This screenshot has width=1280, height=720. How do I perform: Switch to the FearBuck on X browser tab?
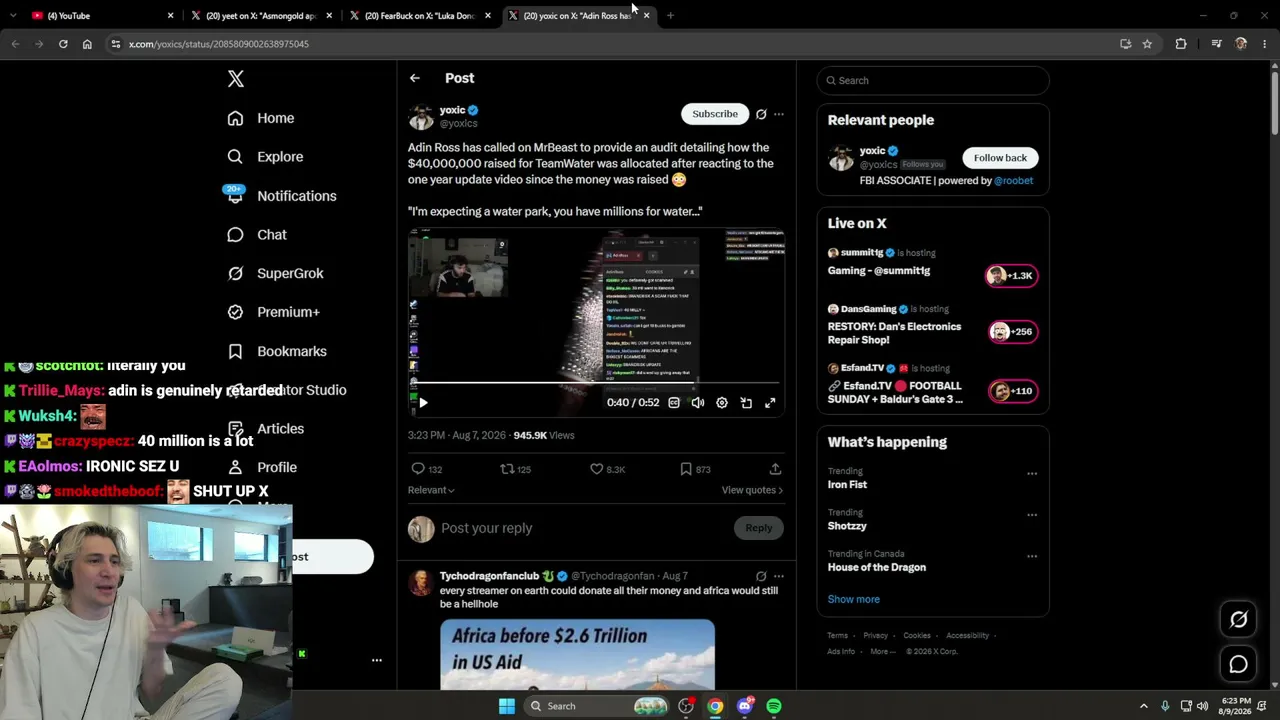tap(420, 16)
